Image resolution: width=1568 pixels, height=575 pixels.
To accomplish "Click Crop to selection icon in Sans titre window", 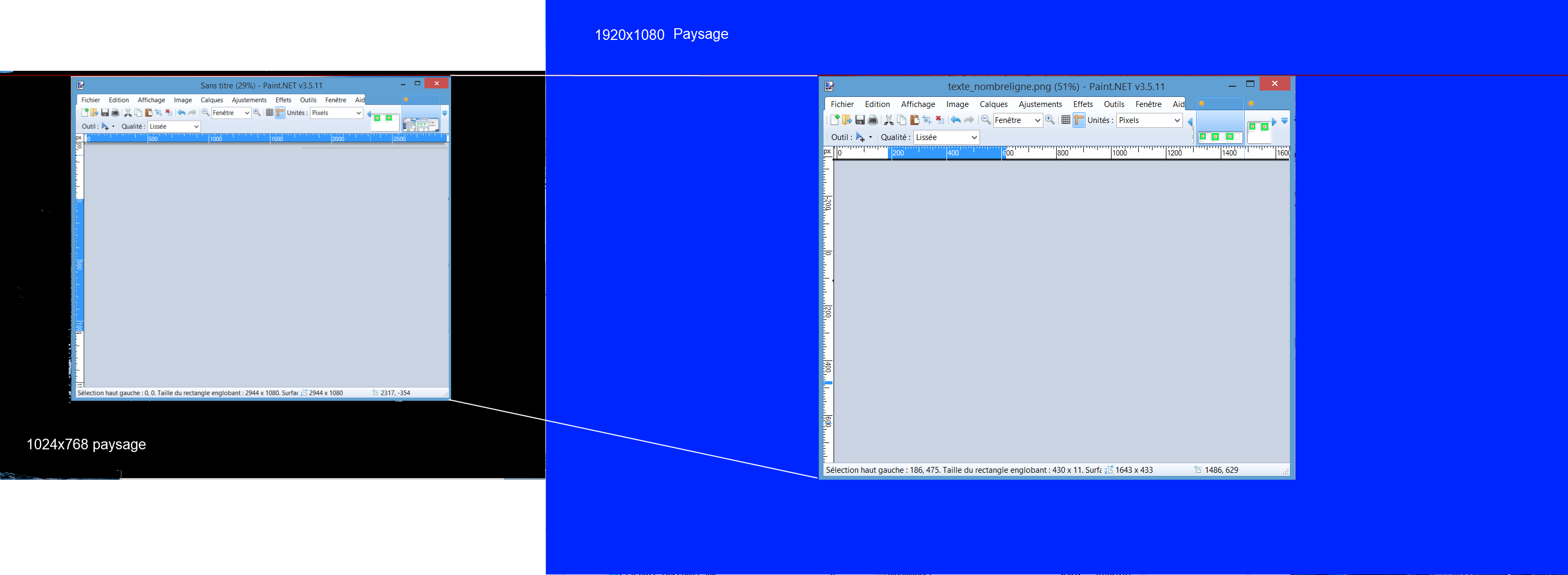I will [158, 112].
